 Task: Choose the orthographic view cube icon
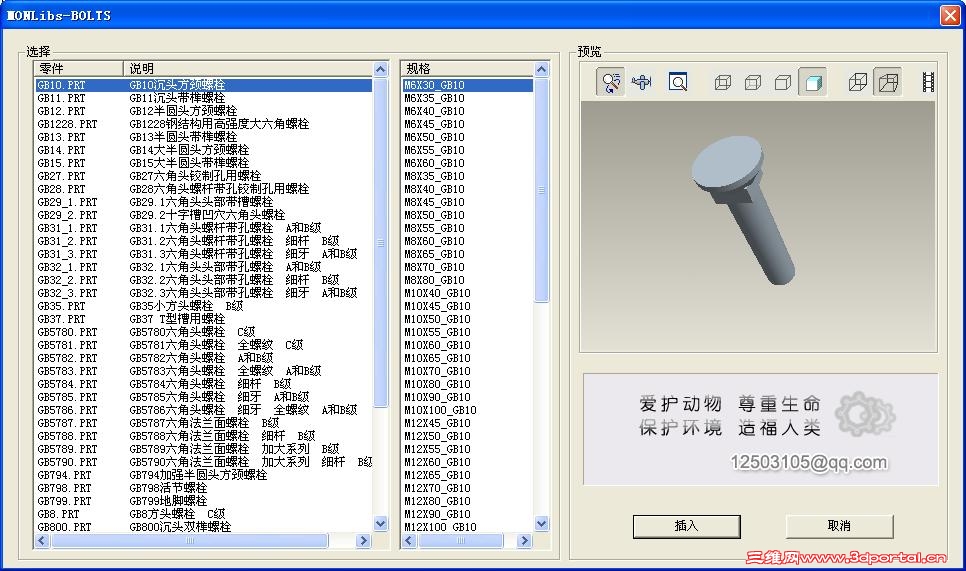click(858, 82)
